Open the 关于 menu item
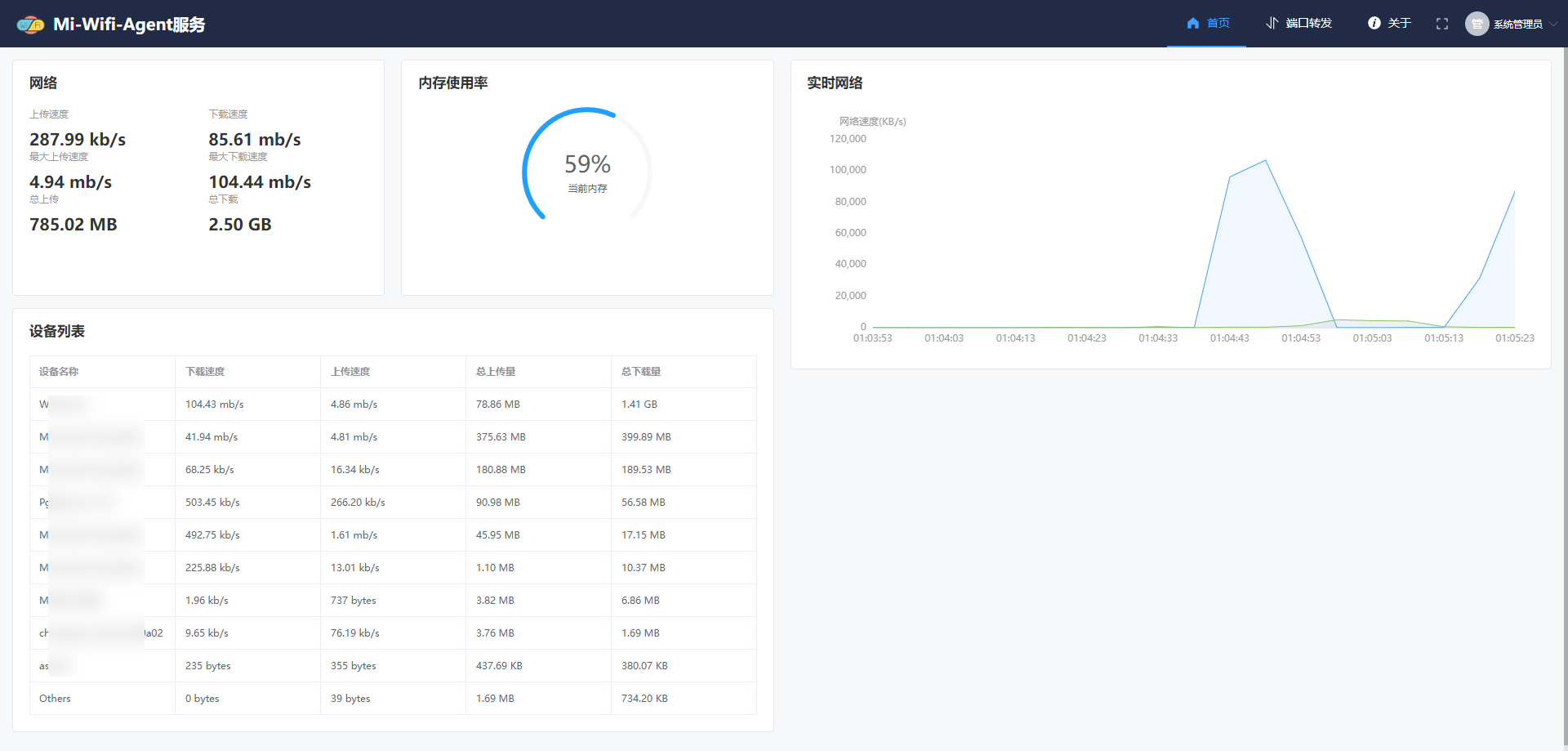Viewport: 1568px width, 751px height. 1399,23
